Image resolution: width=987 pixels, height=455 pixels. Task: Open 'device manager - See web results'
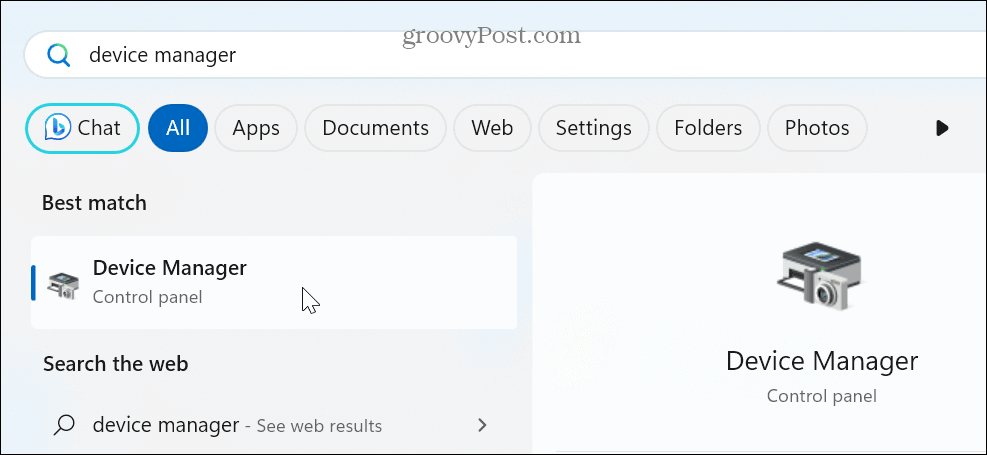tap(237, 425)
